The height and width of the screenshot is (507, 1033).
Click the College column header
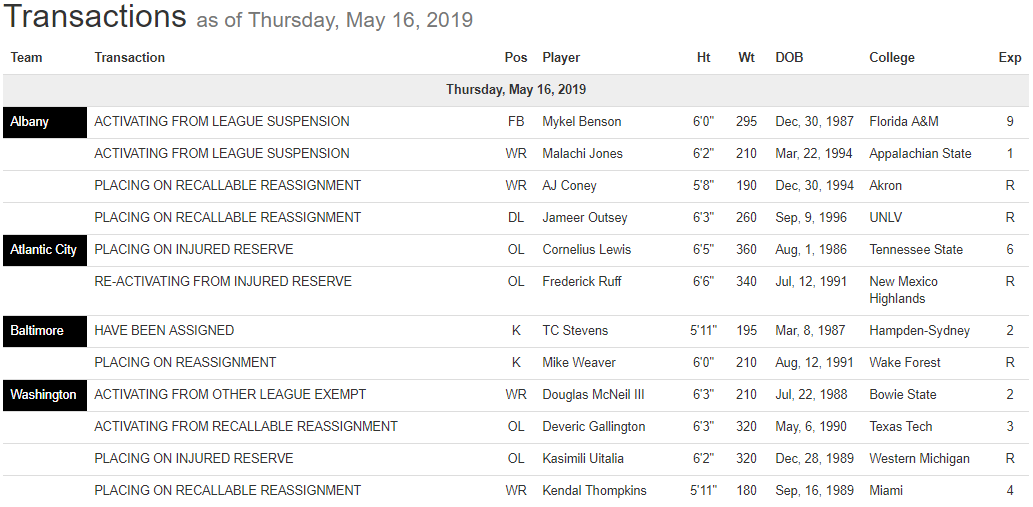(x=892, y=58)
